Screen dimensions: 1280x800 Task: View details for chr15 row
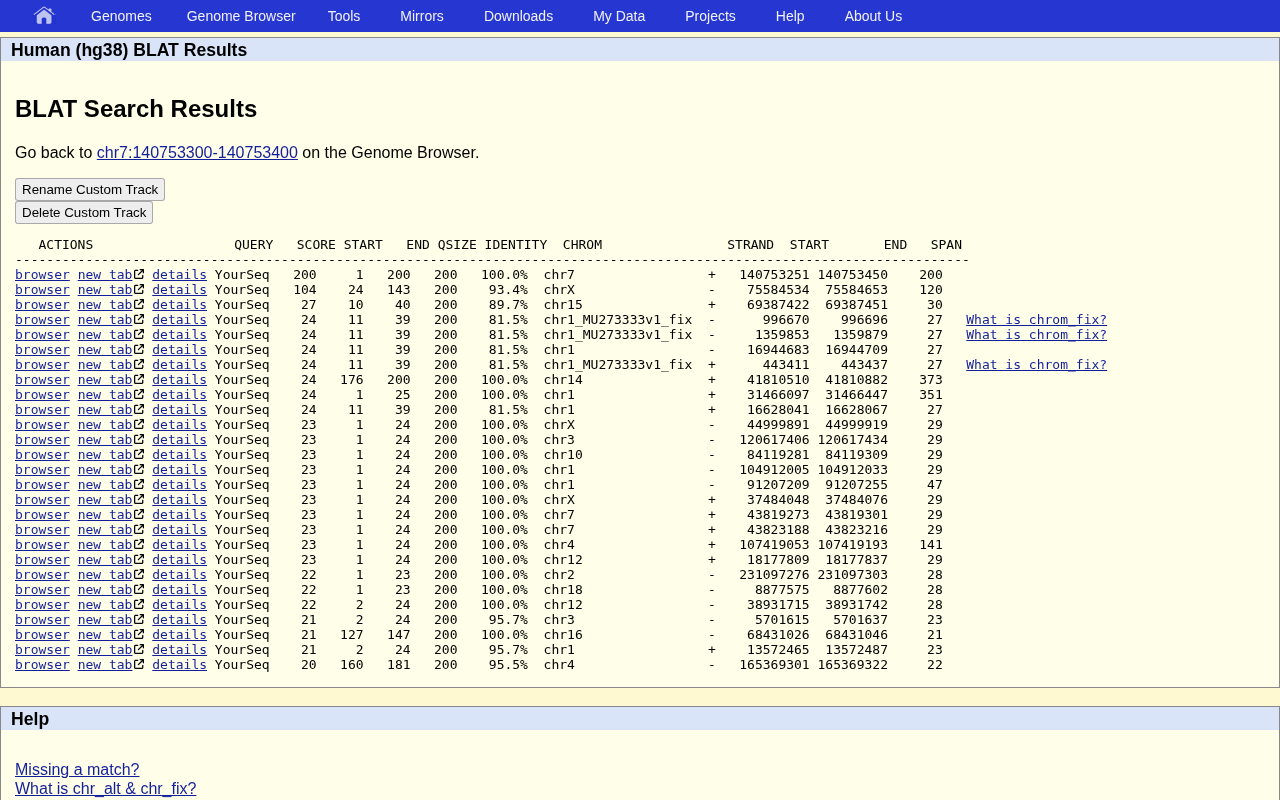click(179, 305)
